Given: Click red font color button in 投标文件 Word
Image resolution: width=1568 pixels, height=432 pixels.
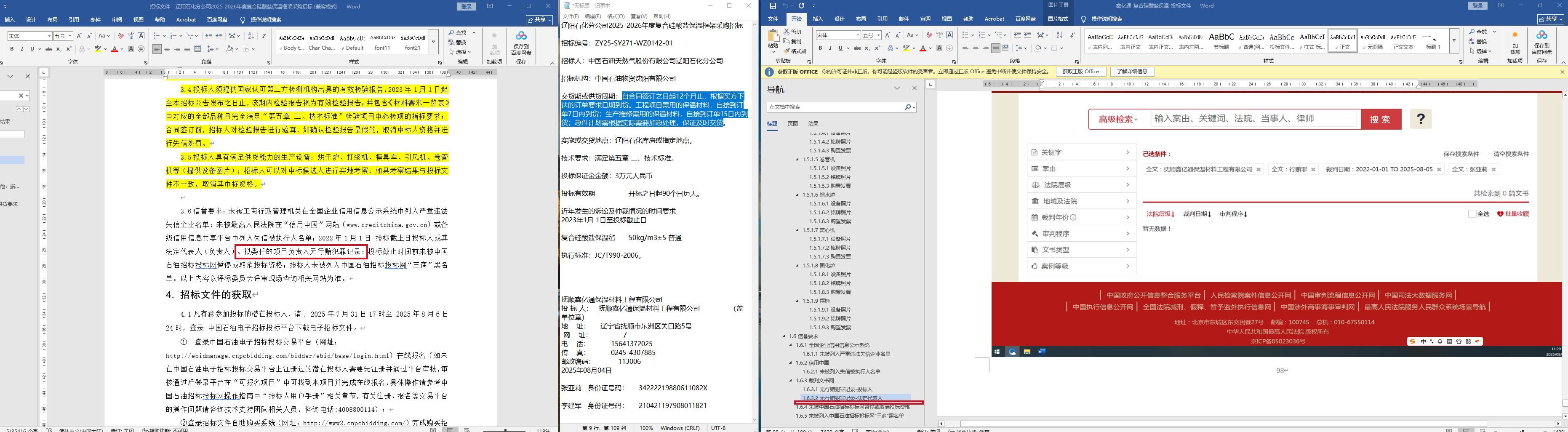Looking at the screenshot, I should (x=923, y=48).
